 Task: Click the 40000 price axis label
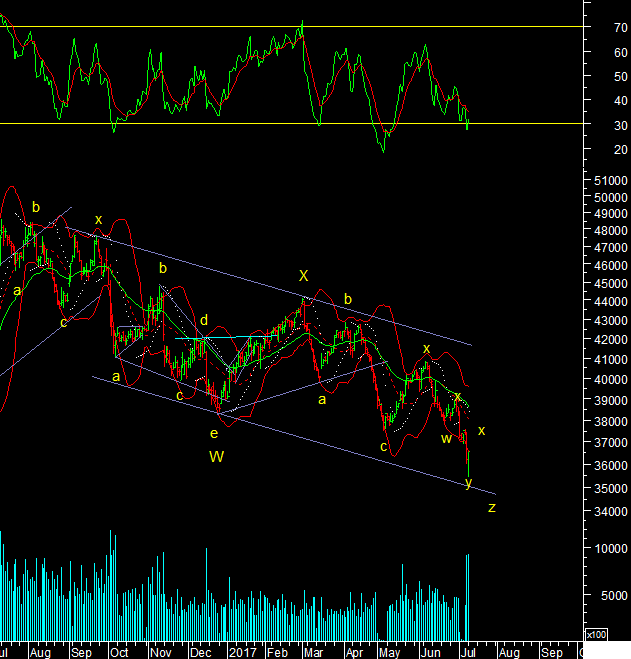click(x=610, y=380)
